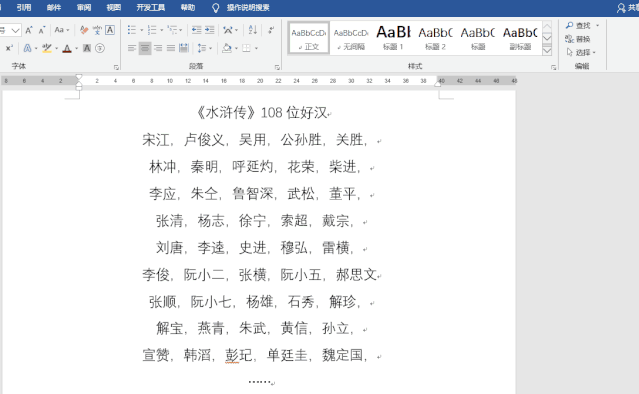Click the distributed alignment icon
The width and height of the screenshot is (639, 394).
click(x=184, y=48)
